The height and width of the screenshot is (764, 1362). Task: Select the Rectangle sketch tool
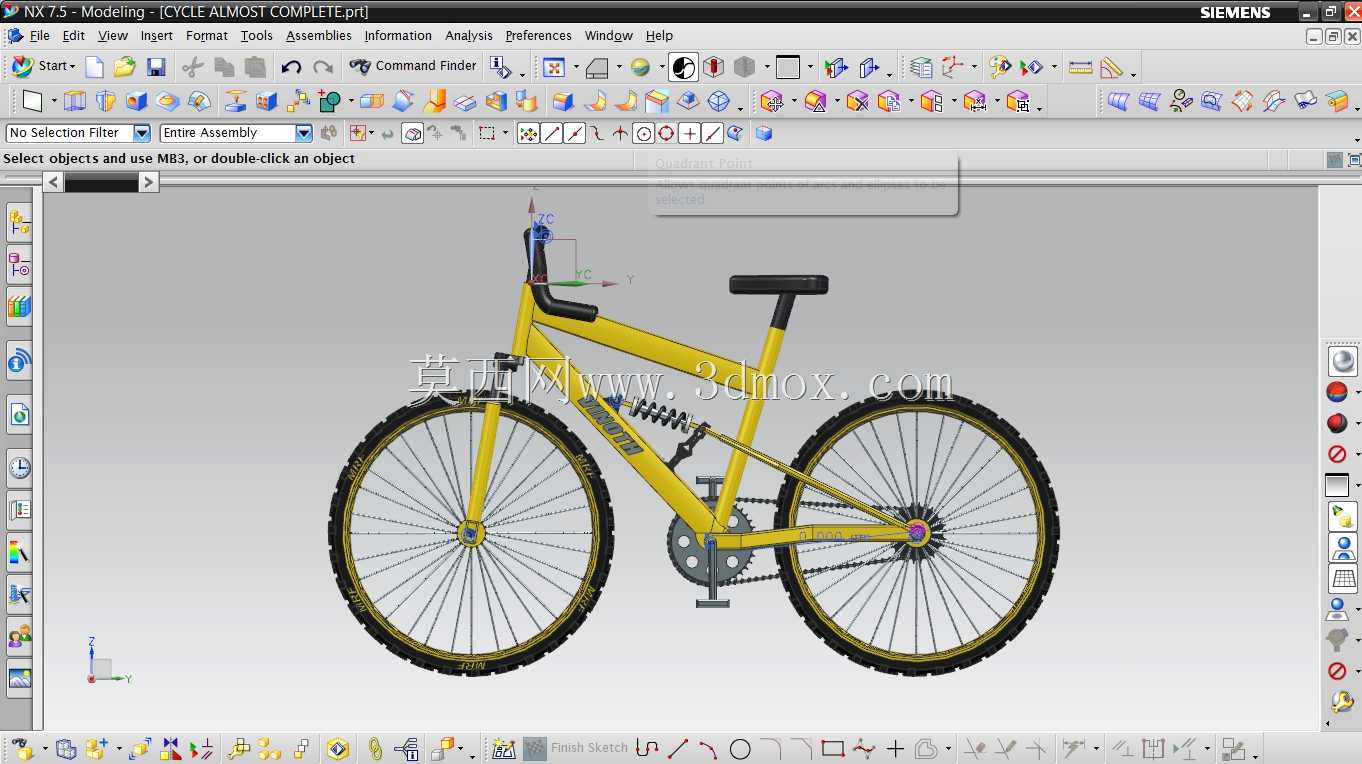(x=832, y=748)
